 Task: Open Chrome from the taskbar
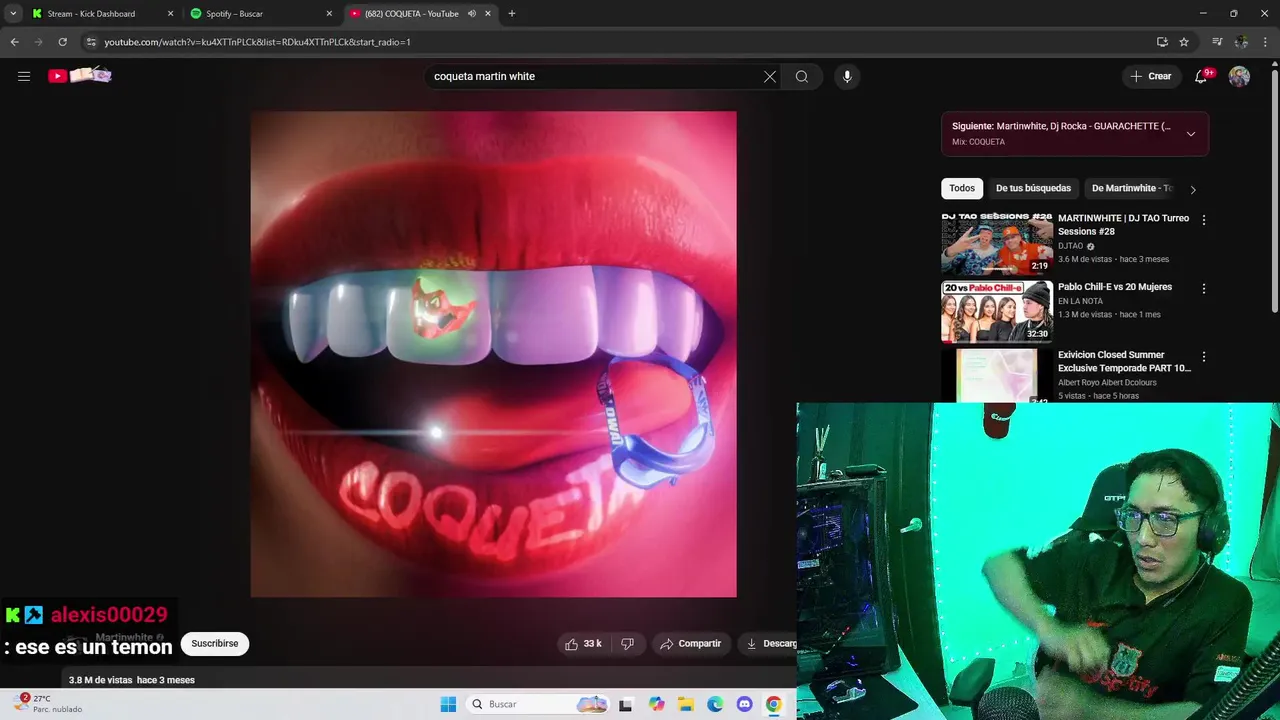(773, 704)
